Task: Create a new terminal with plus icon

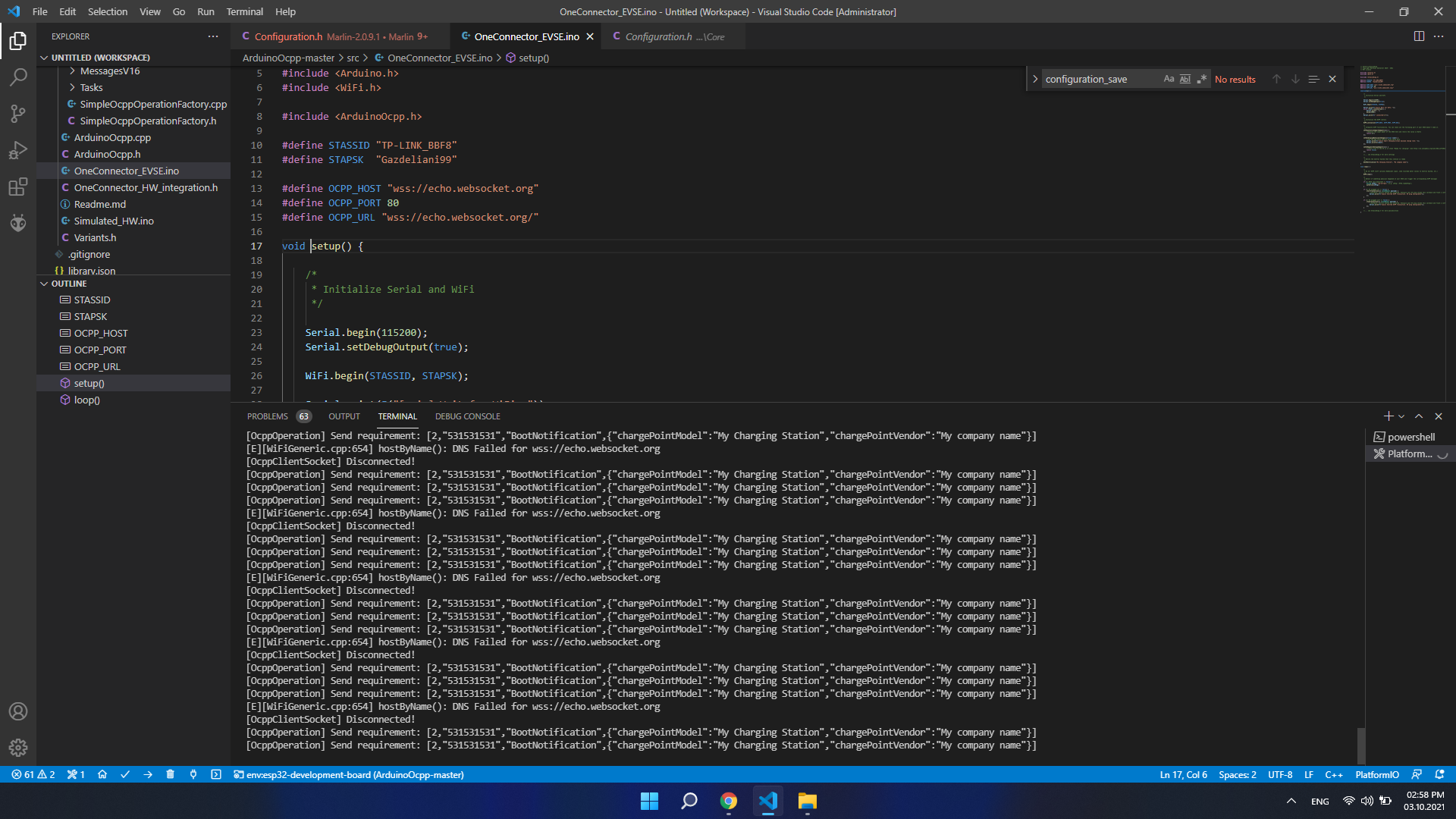Action: coord(1388,416)
